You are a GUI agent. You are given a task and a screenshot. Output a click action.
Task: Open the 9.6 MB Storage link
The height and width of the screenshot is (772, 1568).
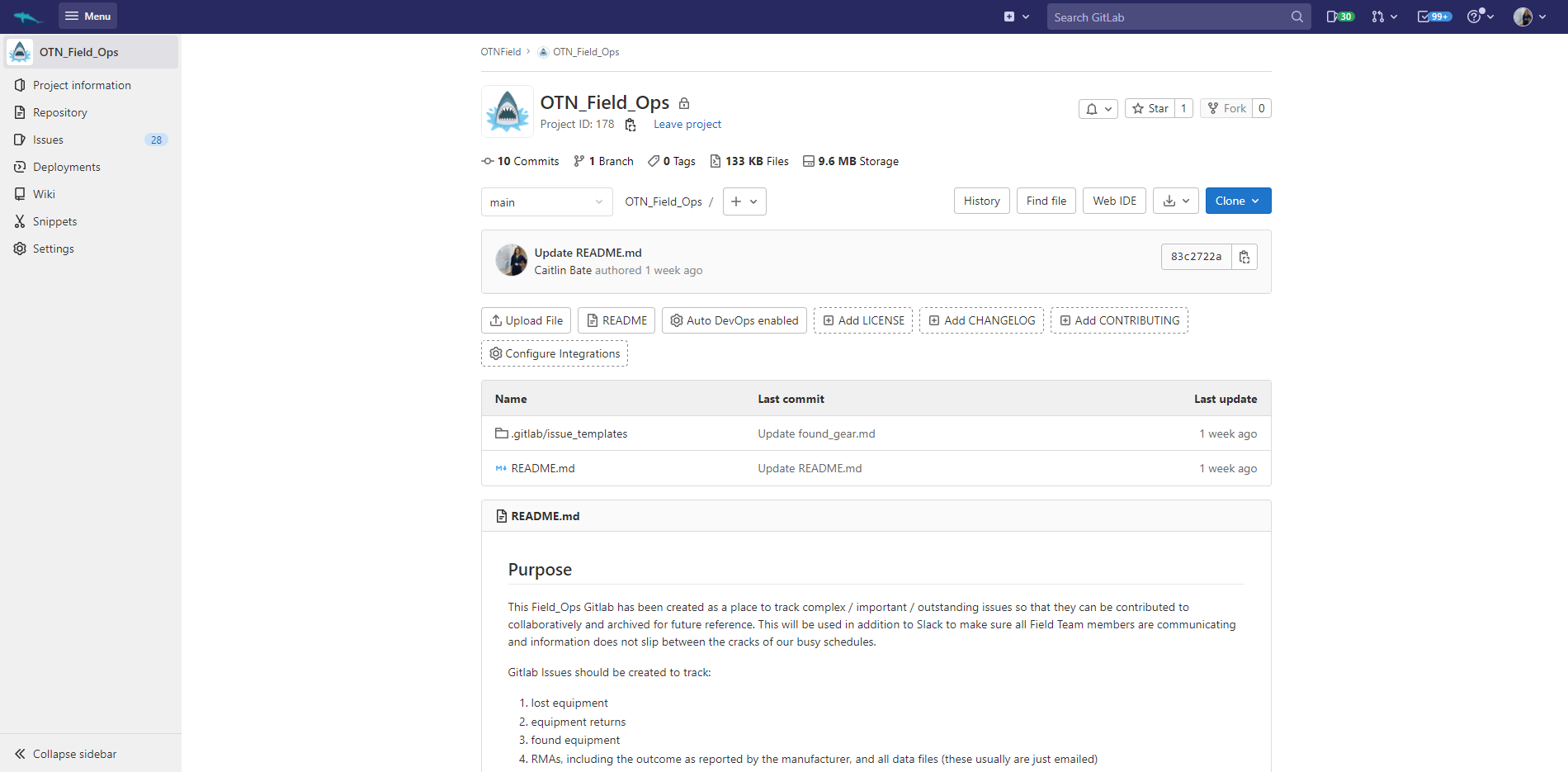[851, 161]
